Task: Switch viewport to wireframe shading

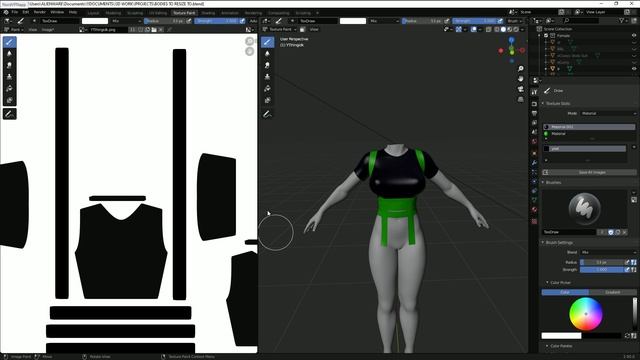Action: (x=497, y=29)
